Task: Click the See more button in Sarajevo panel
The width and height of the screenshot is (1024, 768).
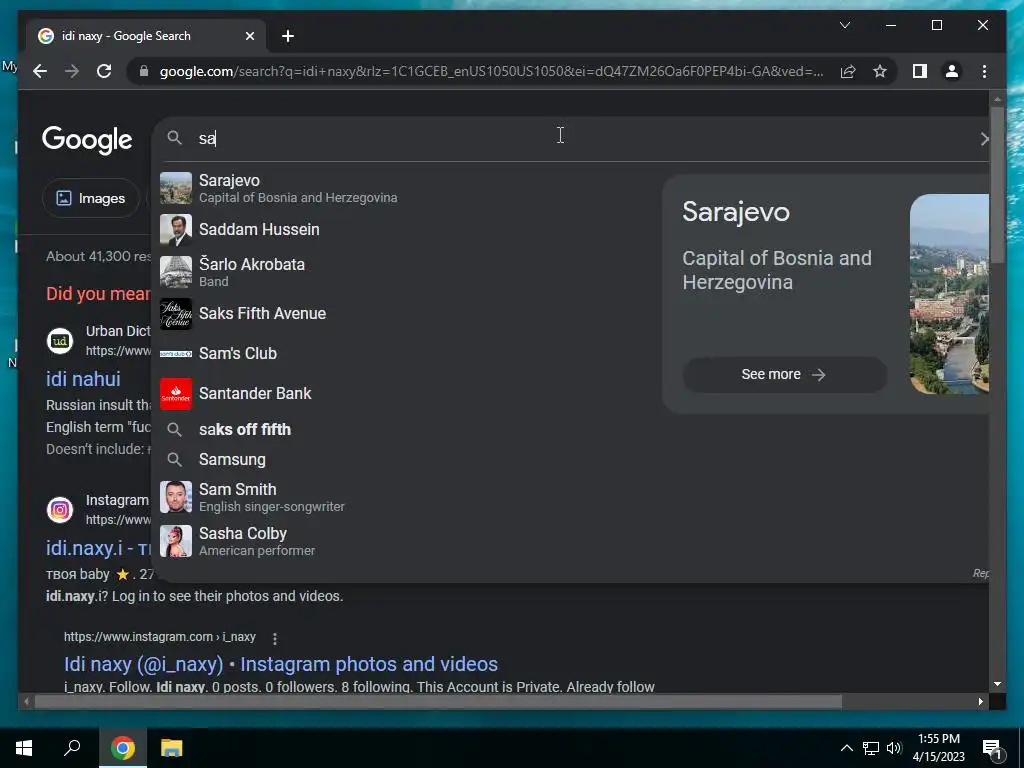Action: (784, 375)
